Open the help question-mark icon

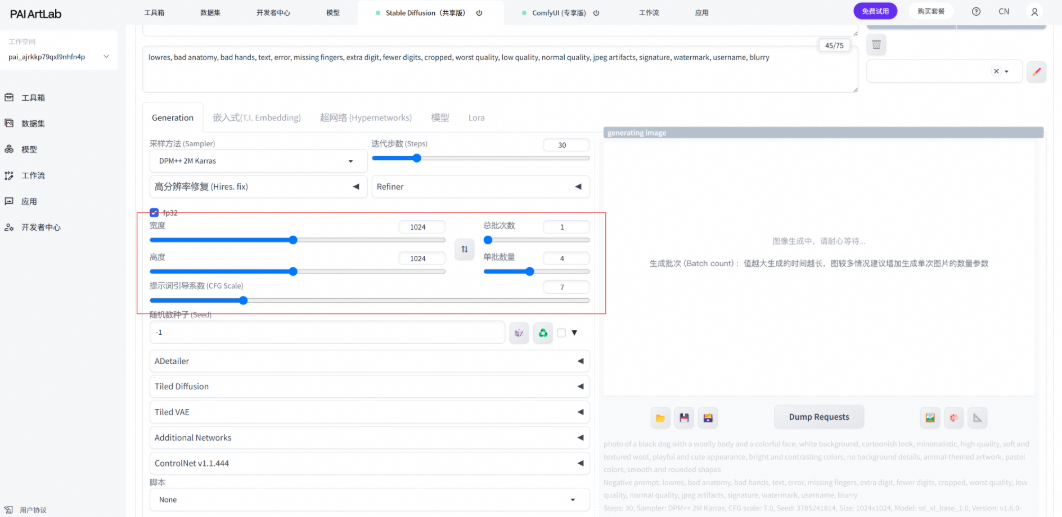[976, 12]
